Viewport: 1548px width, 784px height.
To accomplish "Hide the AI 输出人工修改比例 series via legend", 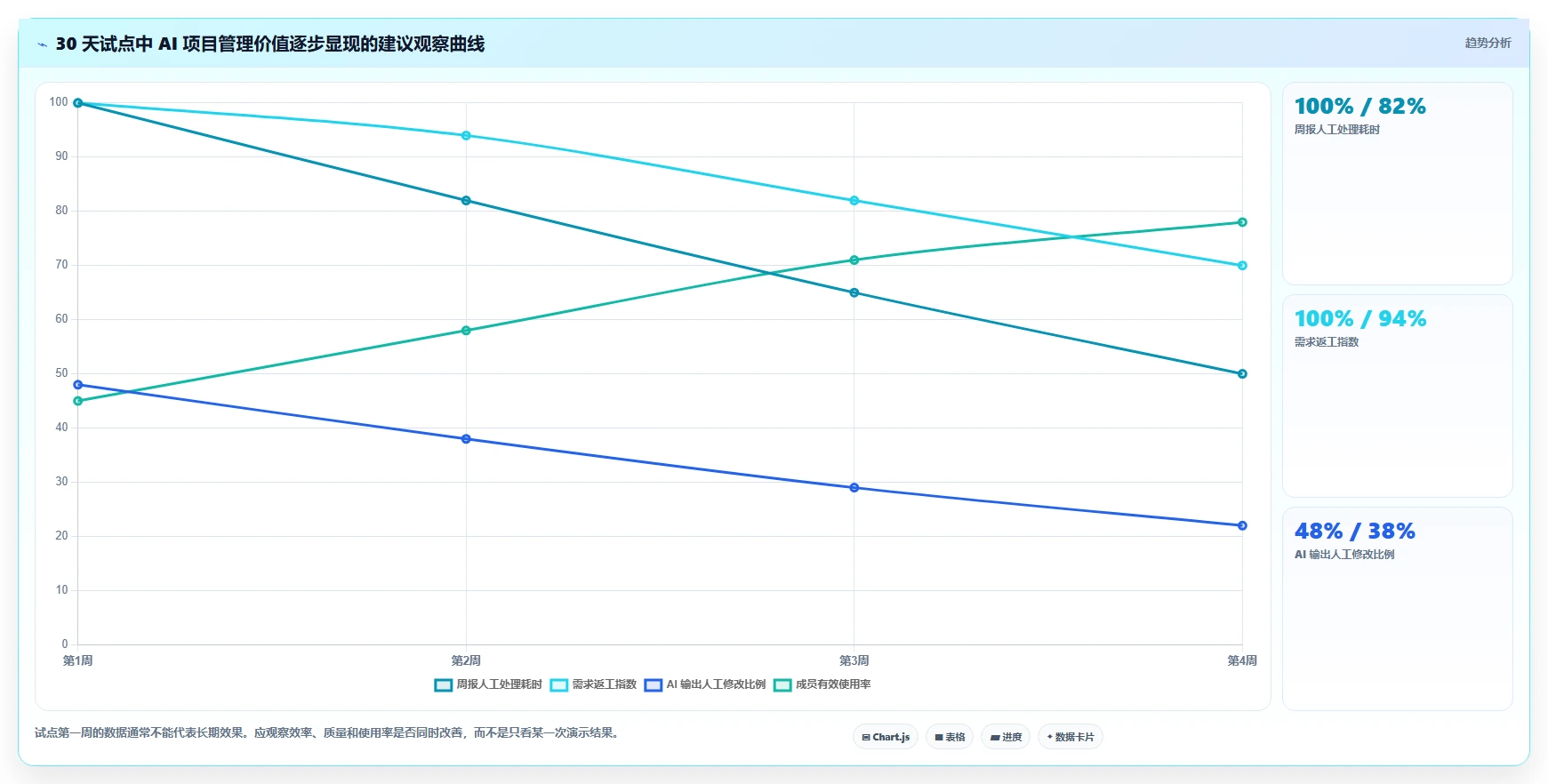I will click(705, 684).
